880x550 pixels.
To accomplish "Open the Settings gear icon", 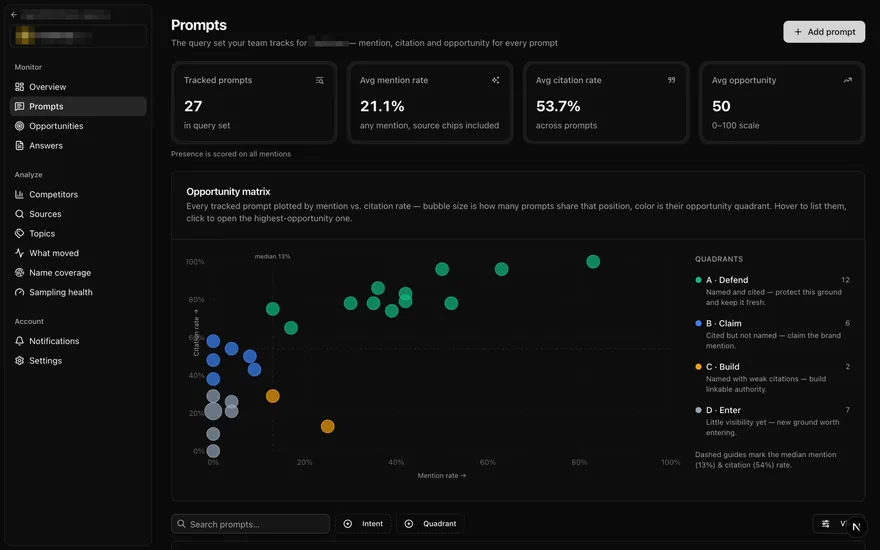I will 20,361.
